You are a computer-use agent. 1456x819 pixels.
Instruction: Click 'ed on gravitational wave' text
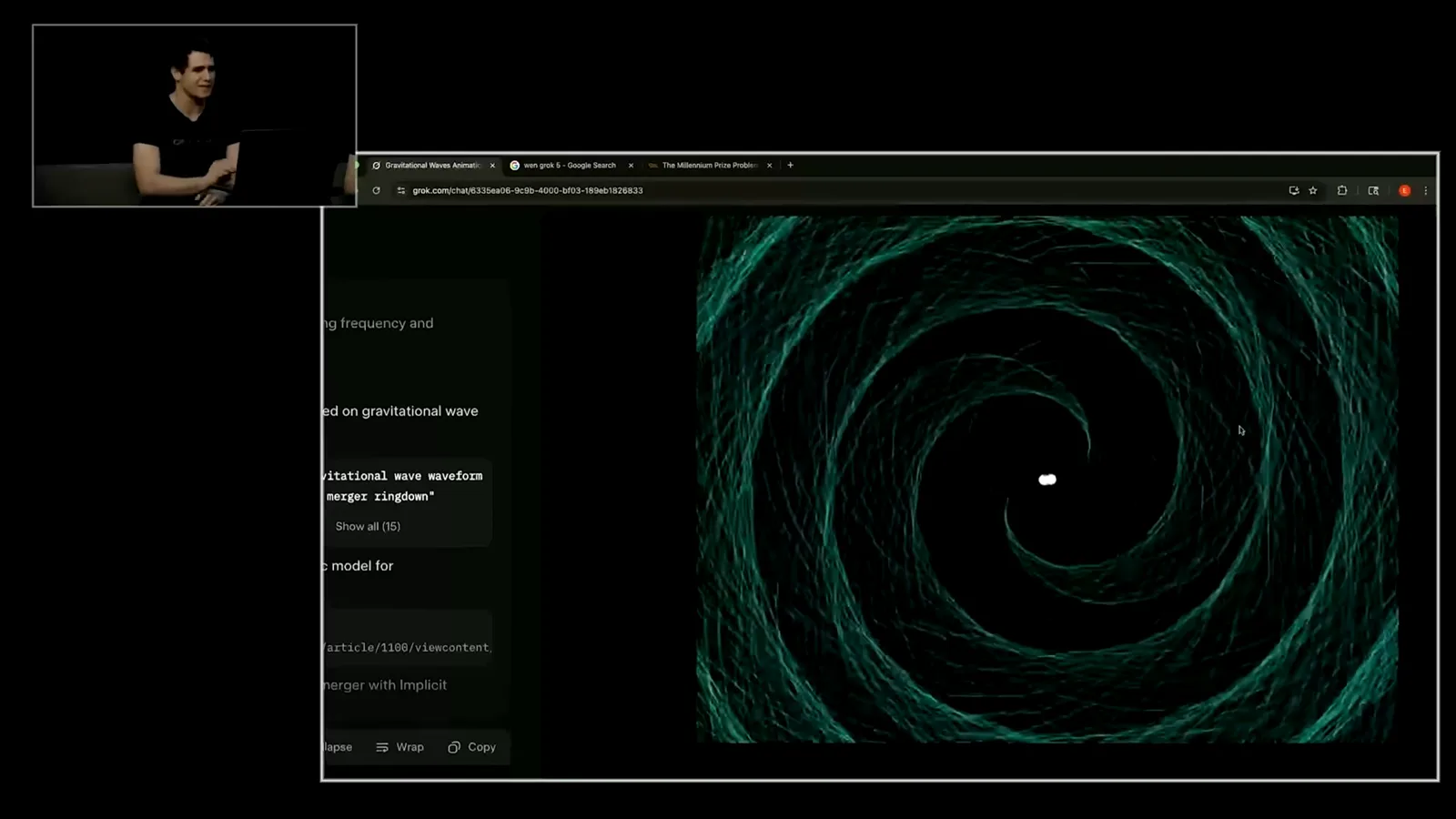[400, 411]
